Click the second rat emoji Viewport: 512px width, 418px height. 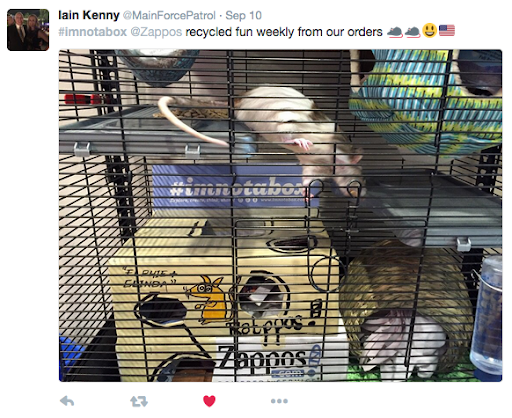point(412,32)
